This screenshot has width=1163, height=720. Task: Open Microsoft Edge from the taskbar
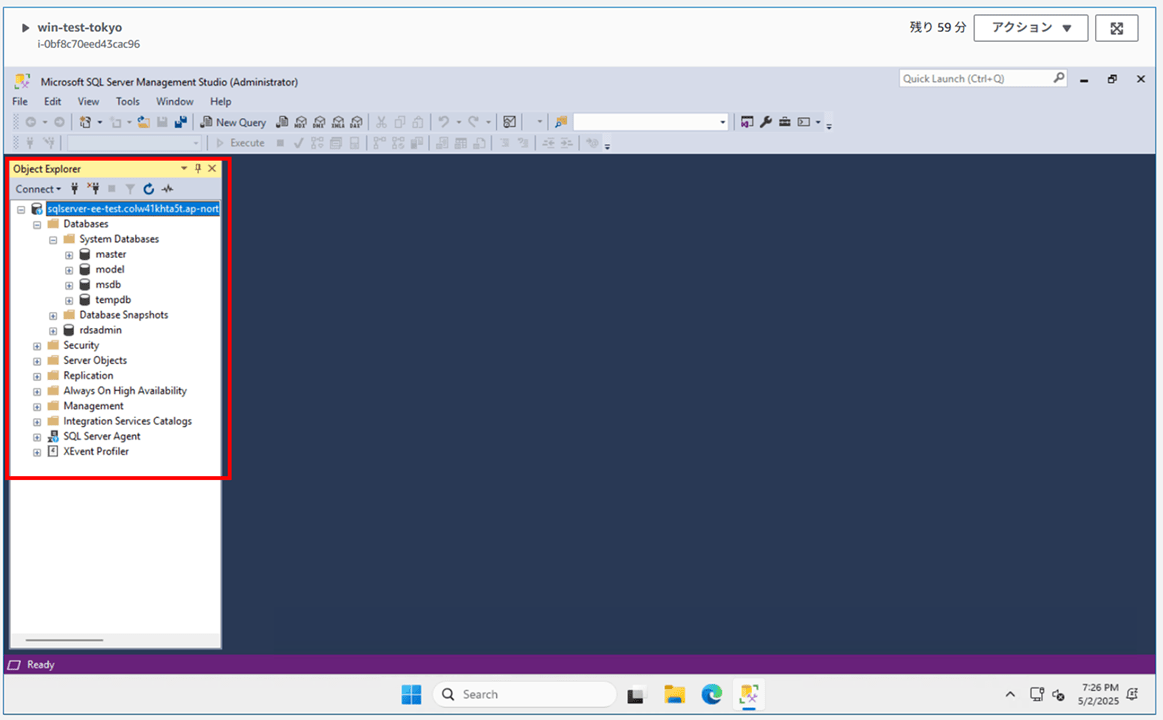712,695
